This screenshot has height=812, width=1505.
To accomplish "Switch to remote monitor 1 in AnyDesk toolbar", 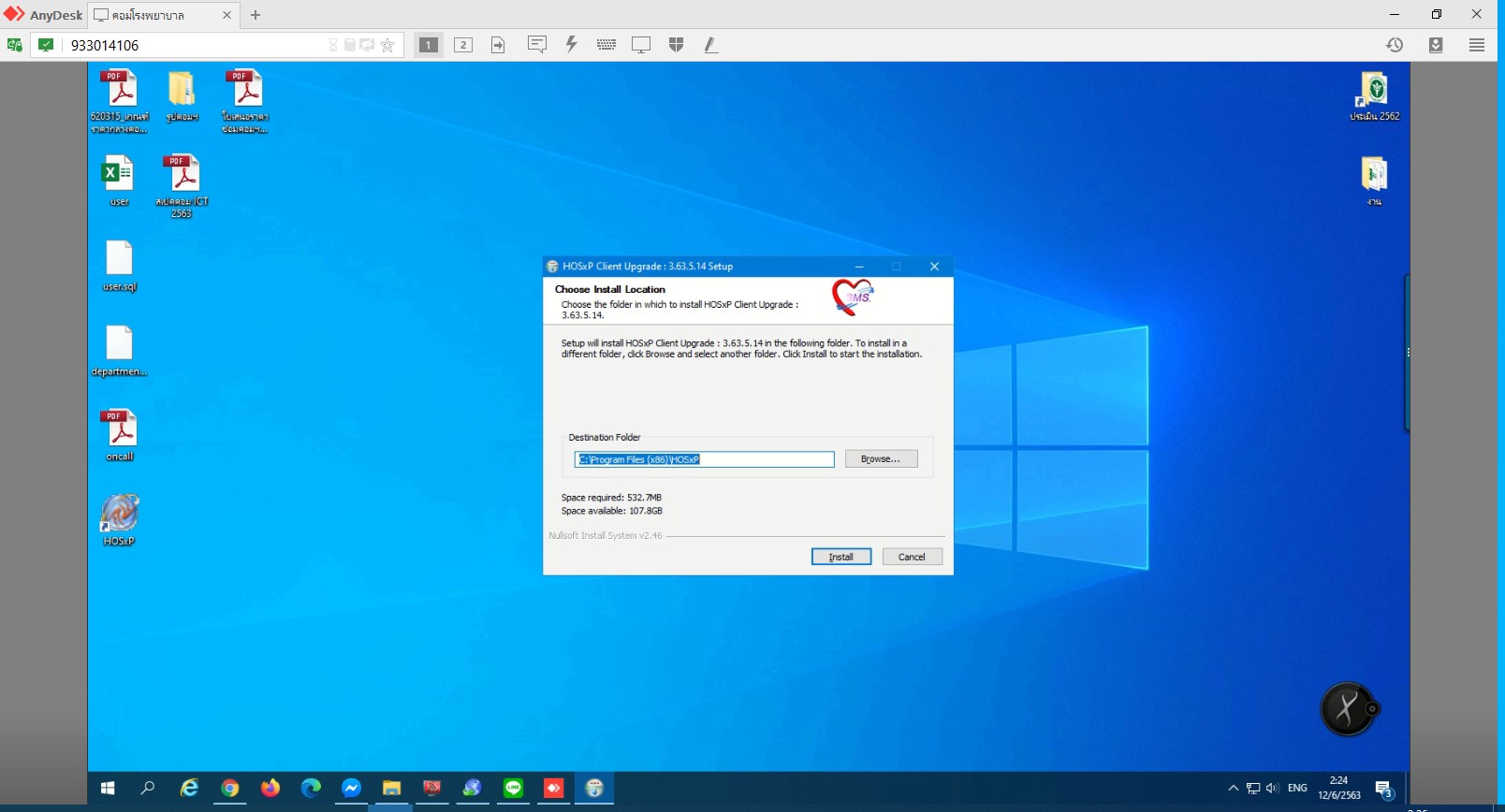I will pyautogui.click(x=428, y=45).
